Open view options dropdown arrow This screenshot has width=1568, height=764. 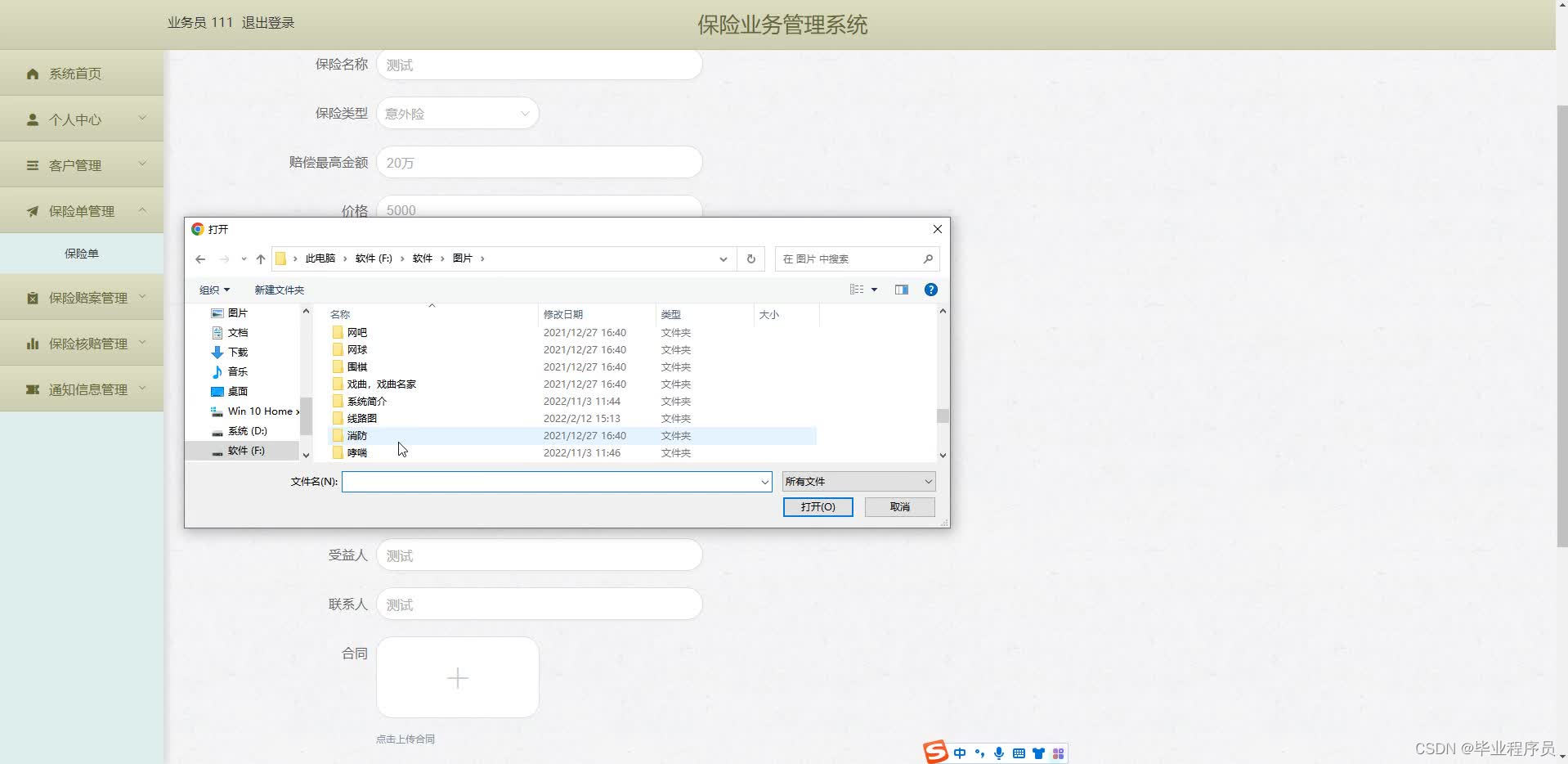click(x=874, y=290)
